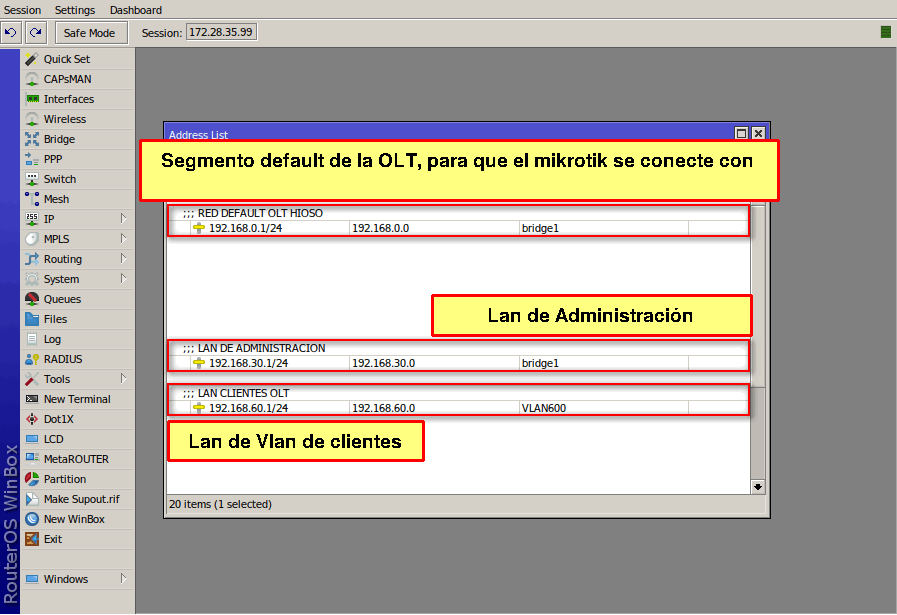This screenshot has height=615, width=897.
Task: Click the Redo arrow icon in toolbar
Action: point(35,33)
